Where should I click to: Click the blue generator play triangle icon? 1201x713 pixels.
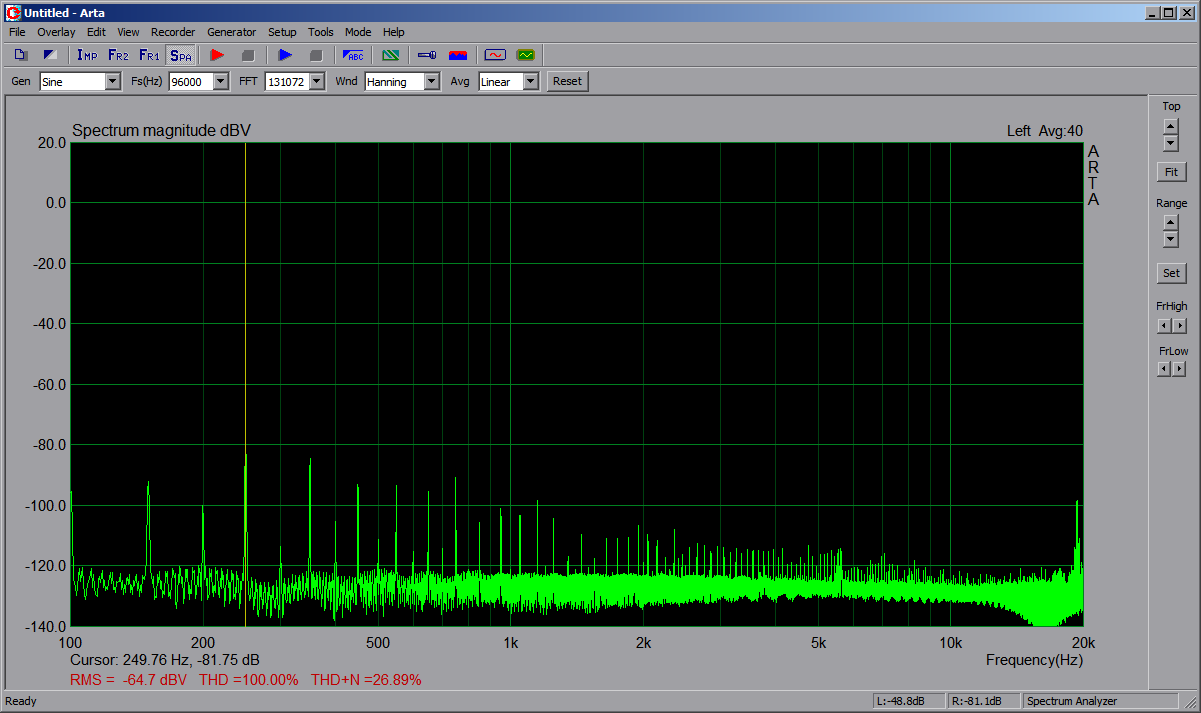[x=285, y=55]
